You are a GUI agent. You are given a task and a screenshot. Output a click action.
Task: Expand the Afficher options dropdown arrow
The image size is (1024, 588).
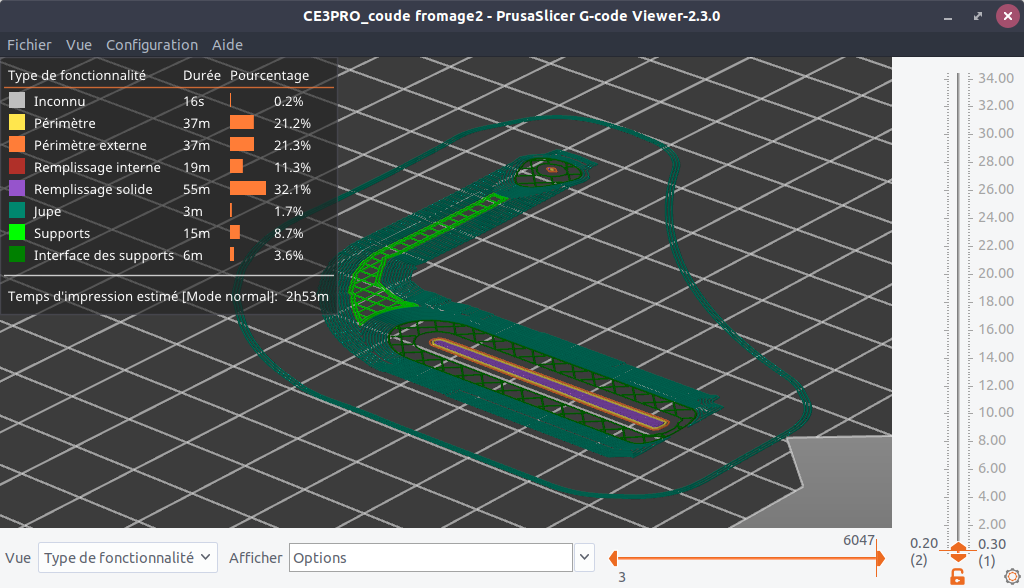(x=584, y=558)
